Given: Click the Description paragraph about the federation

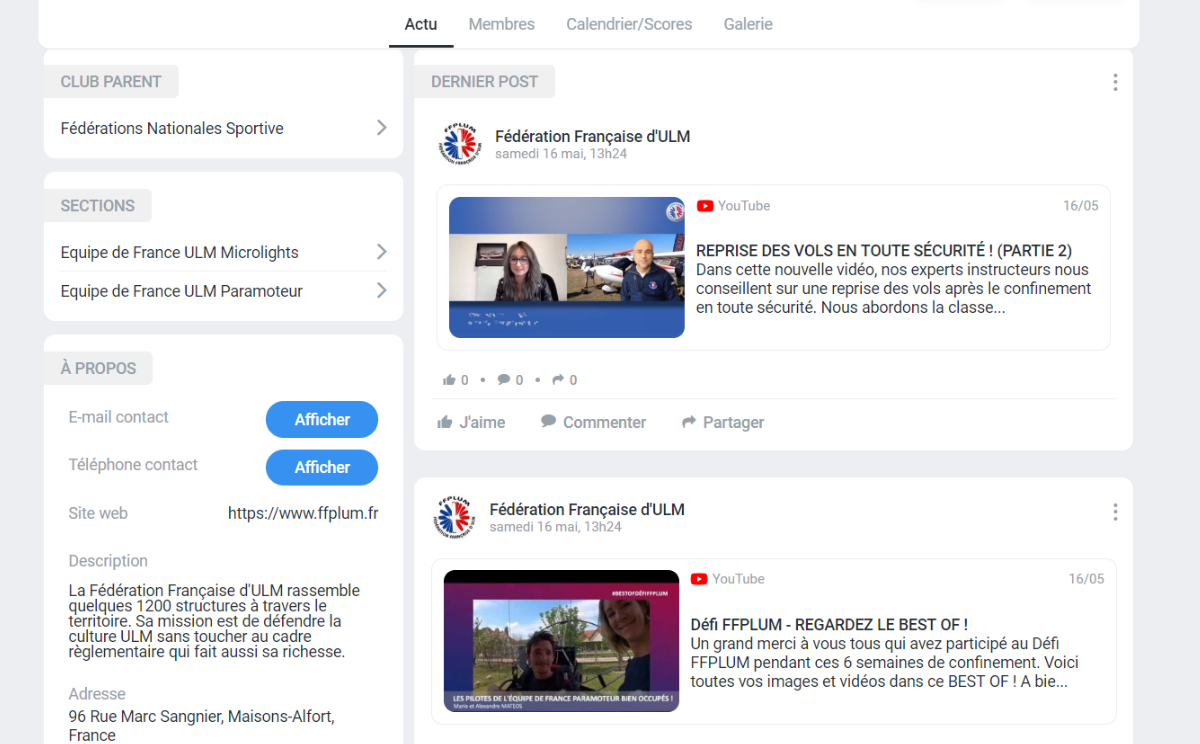Looking at the screenshot, I should (x=214, y=621).
